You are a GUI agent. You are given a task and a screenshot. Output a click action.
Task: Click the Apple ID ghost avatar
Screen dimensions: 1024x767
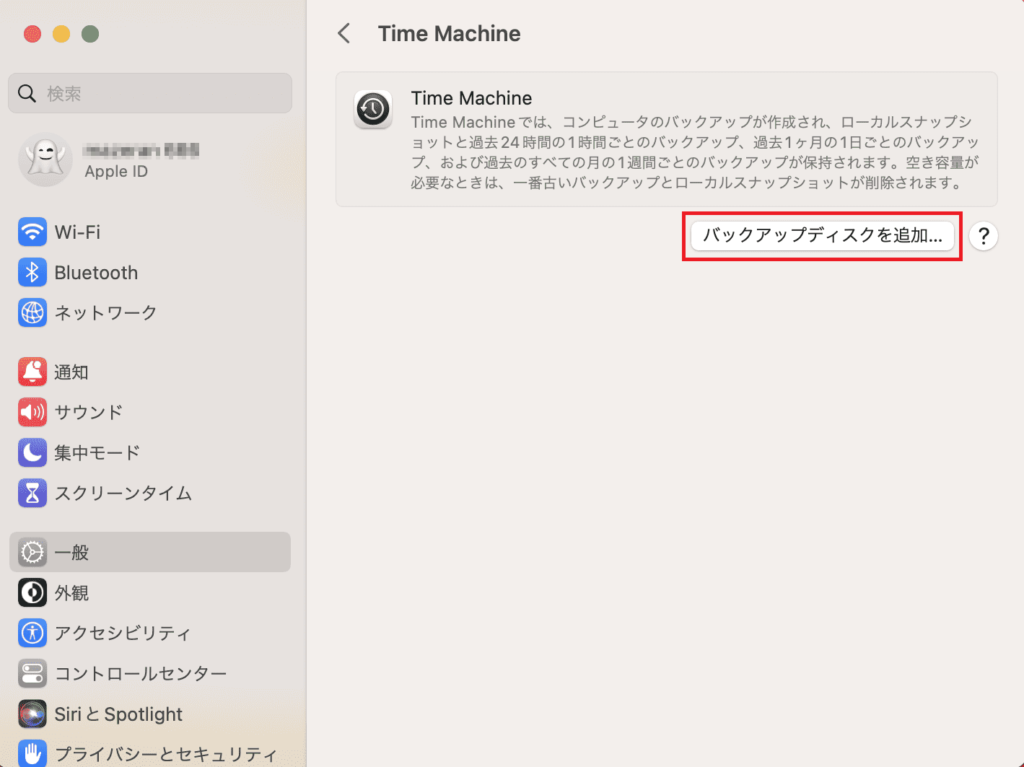[x=45, y=159]
